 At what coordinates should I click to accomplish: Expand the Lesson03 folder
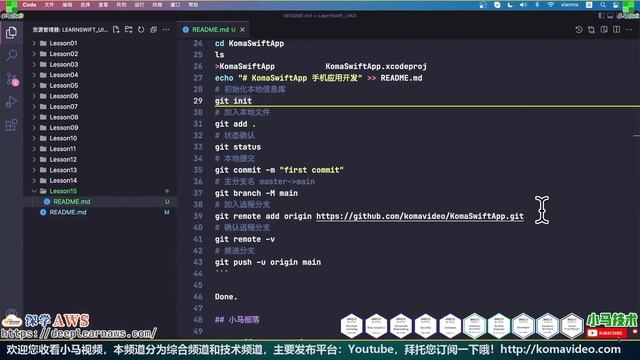(34, 64)
